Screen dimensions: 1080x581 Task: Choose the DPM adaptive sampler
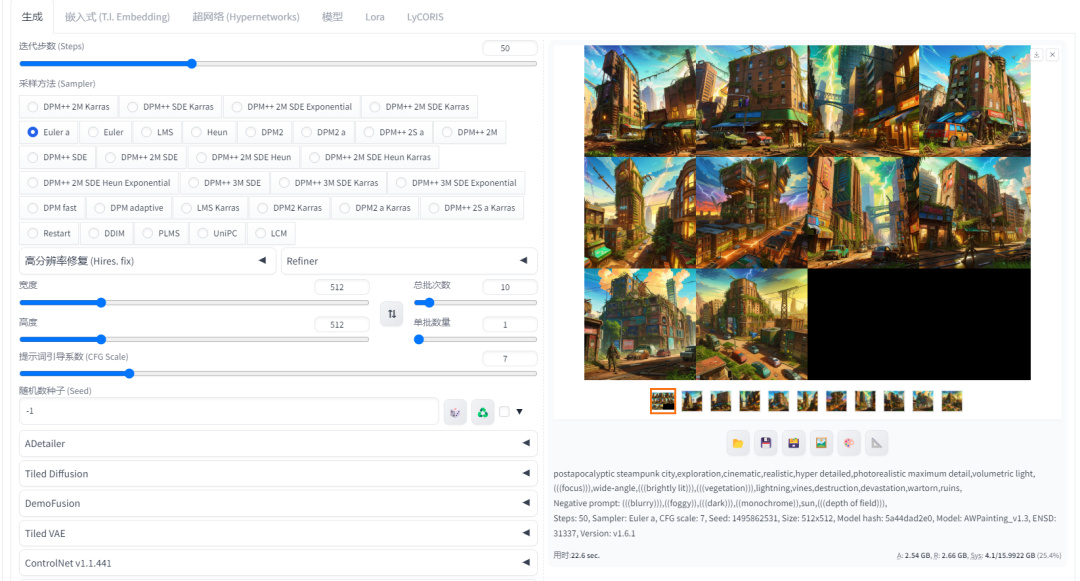coord(129,208)
